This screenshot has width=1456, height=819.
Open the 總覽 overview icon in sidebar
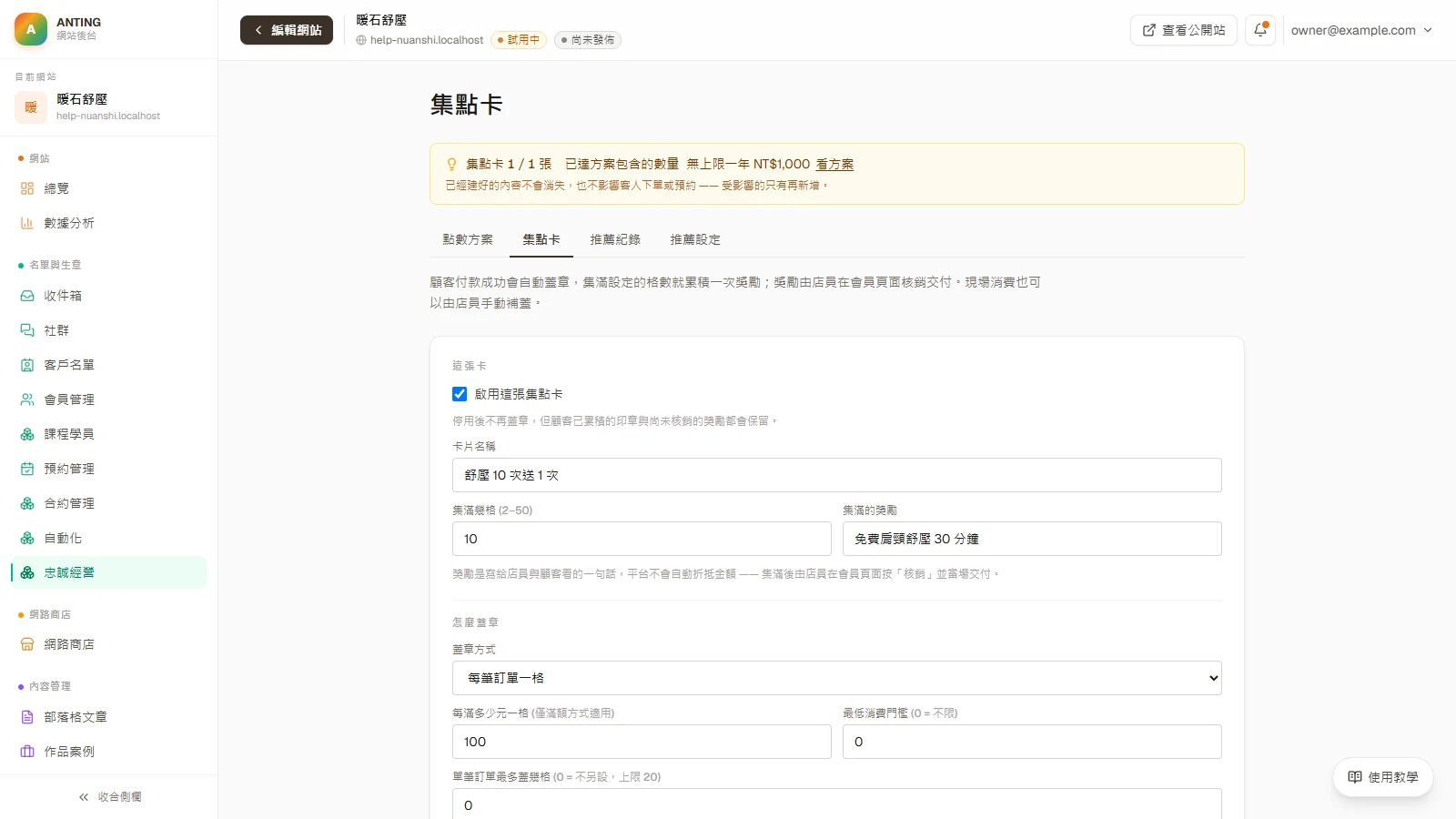point(27,188)
